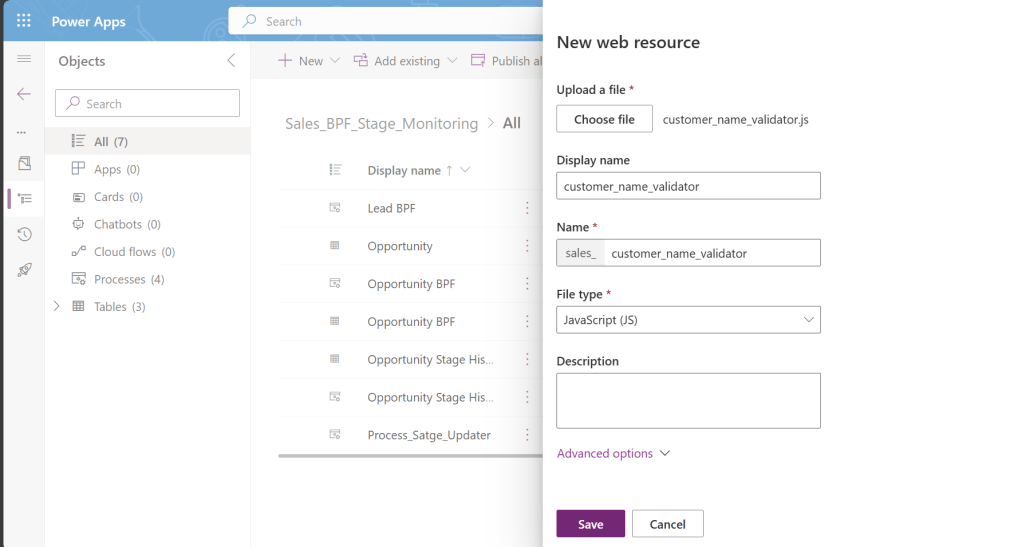Image resolution: width=1022 pixels, height=547 pixels.
Task: Click into the Description text box
Action: tap(688, 400)
